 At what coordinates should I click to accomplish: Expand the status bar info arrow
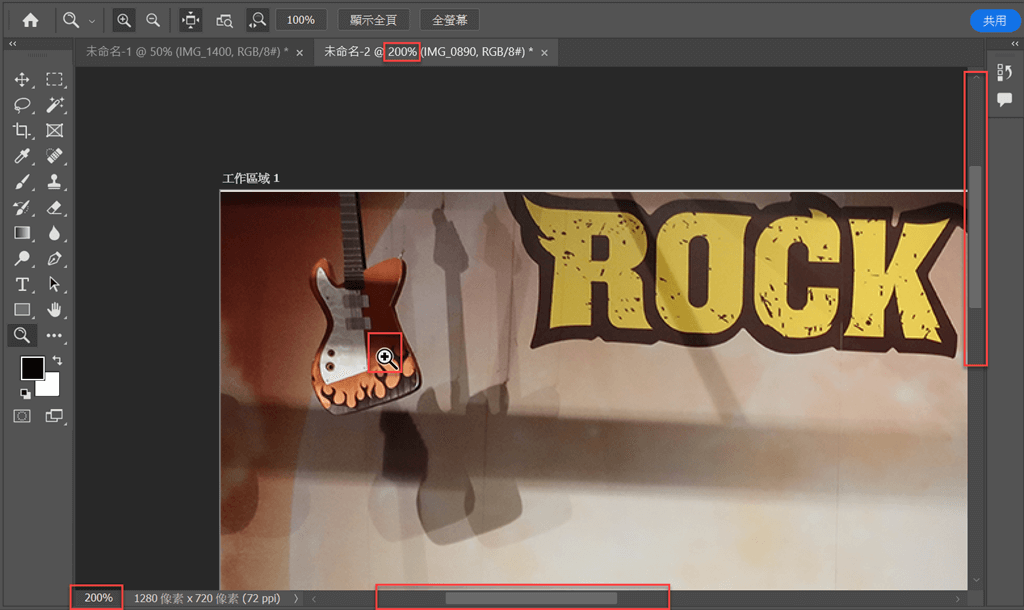[x=296, y=598]
